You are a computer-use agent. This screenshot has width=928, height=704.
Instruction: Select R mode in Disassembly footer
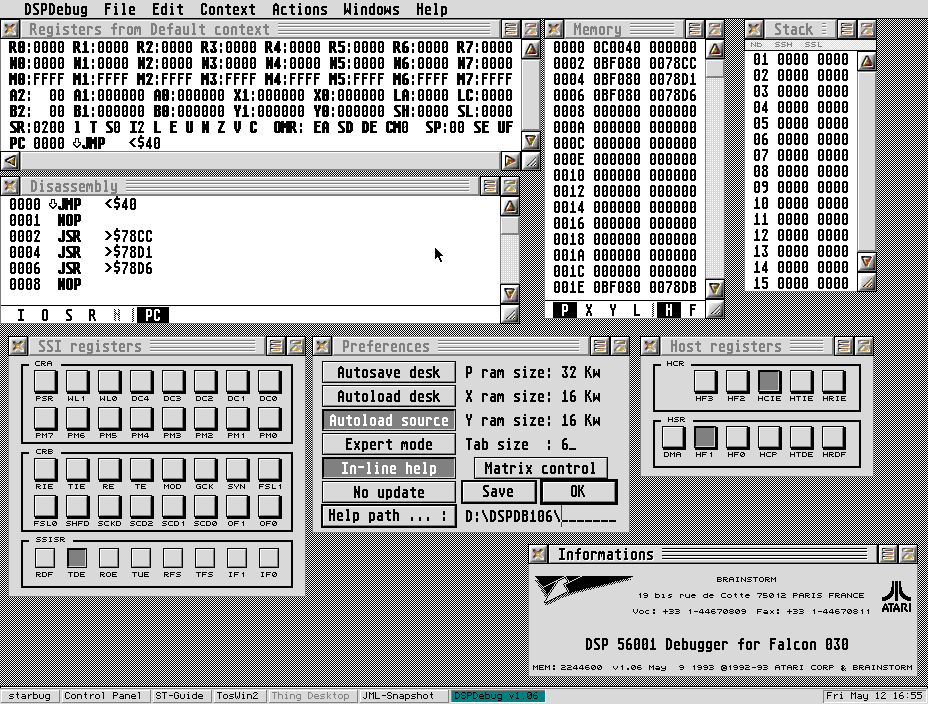coord(92,315)
